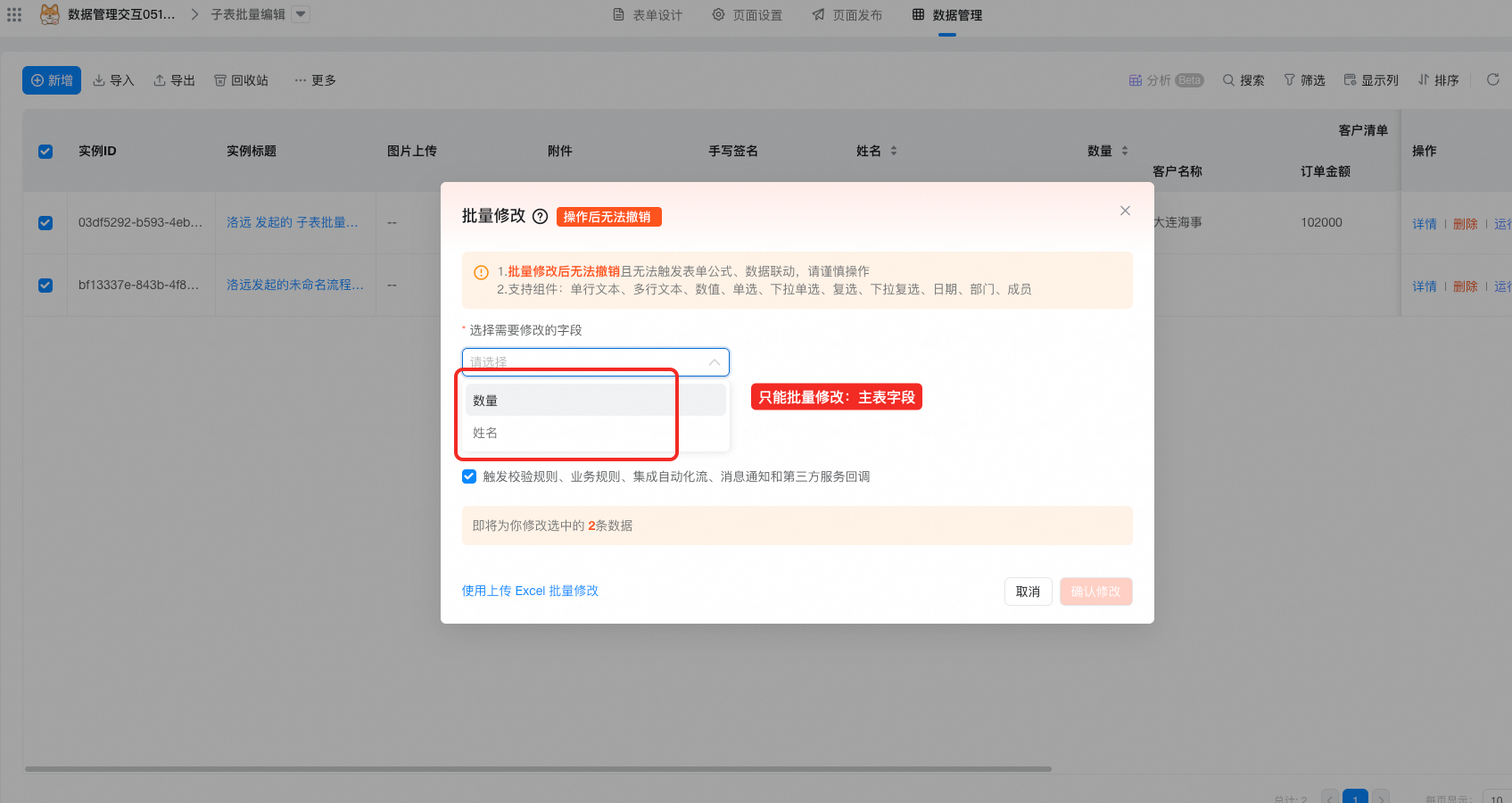Click the 取消 button

tap(1028, 592)
